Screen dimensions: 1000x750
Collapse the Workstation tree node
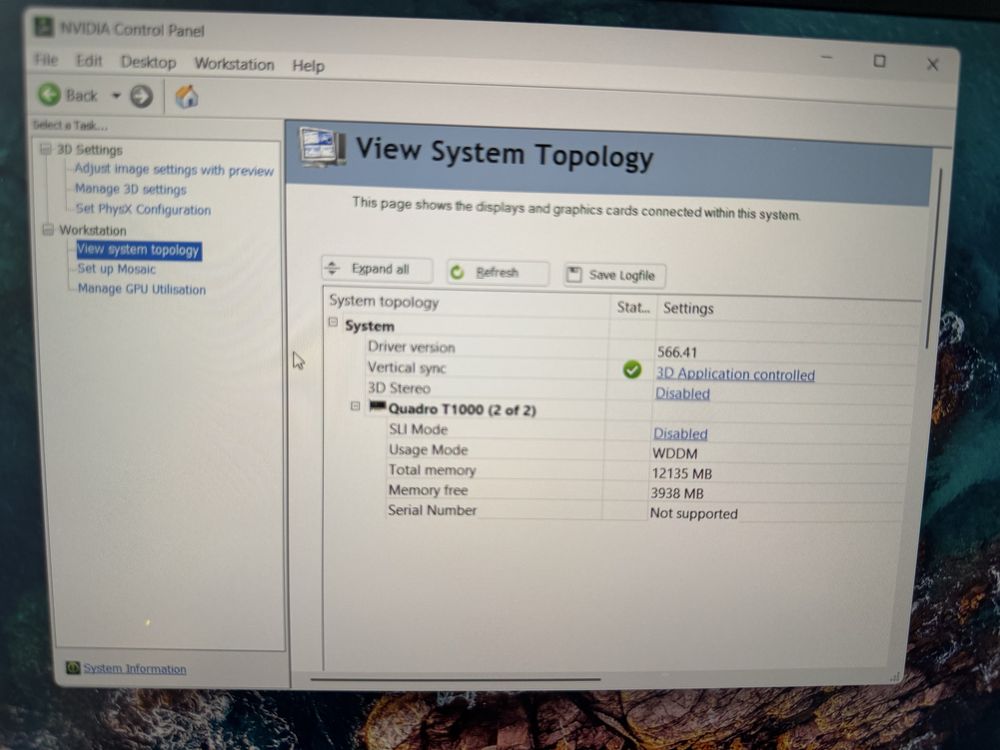coord(48,229)
